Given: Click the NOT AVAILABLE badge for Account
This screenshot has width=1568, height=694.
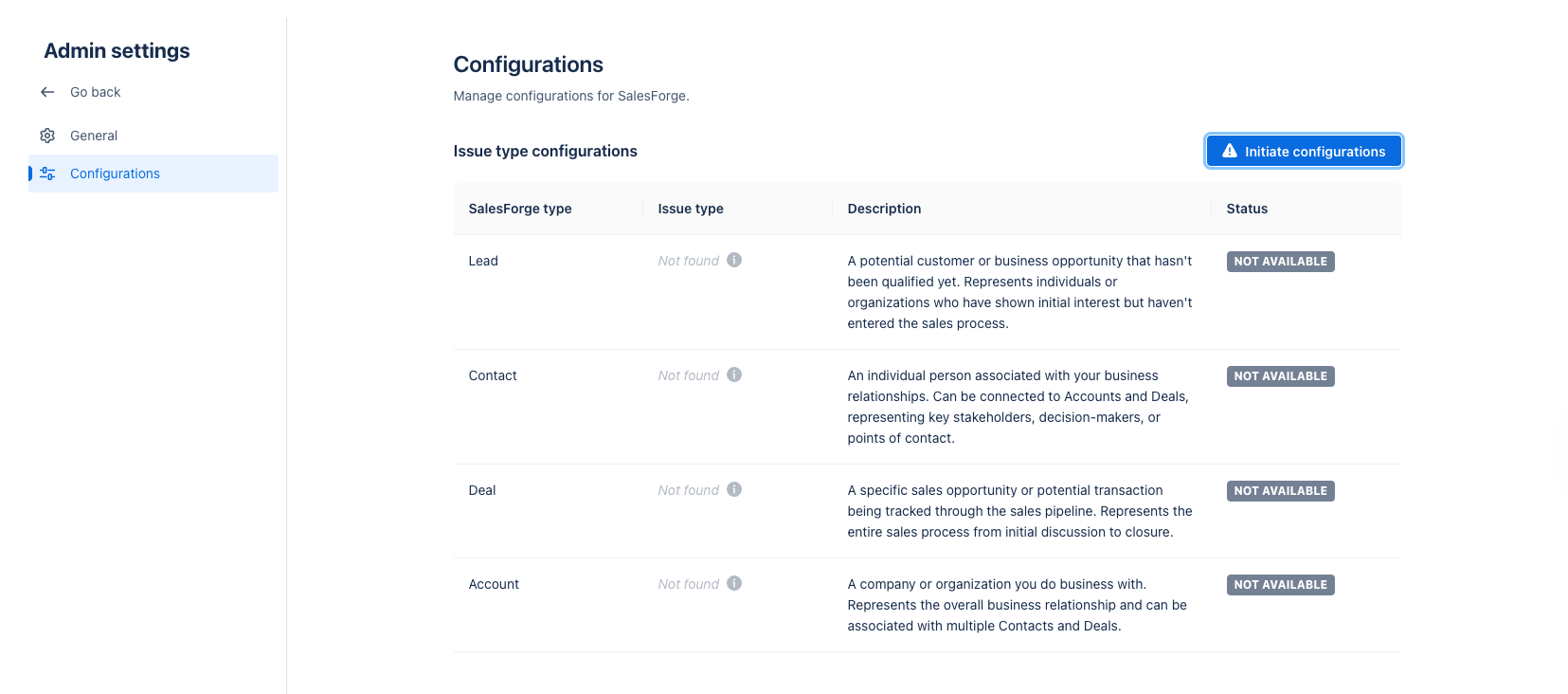Looking at the screenshot, I should pyautogui.click(x=1280, y=585).
